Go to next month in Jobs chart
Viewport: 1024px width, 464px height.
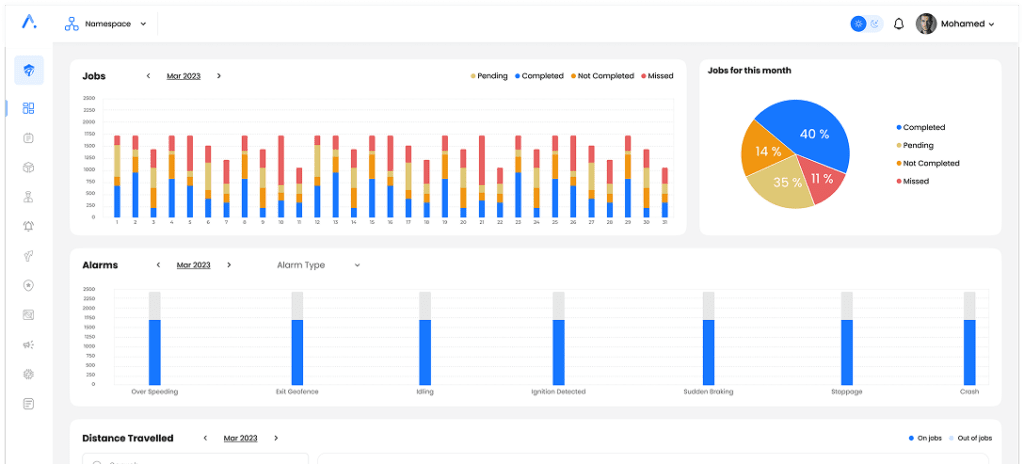click(219, 76)
